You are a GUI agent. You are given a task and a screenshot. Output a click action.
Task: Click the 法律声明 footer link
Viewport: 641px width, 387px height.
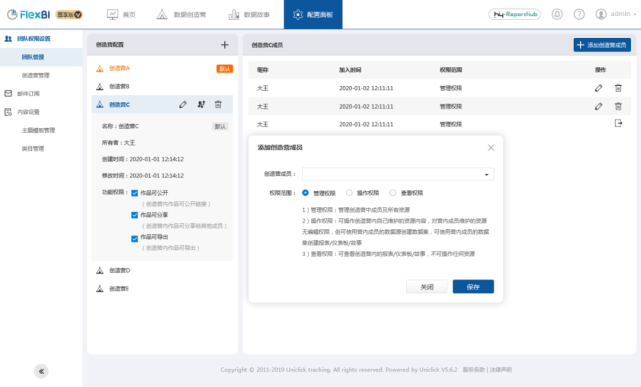click(500, 369)
